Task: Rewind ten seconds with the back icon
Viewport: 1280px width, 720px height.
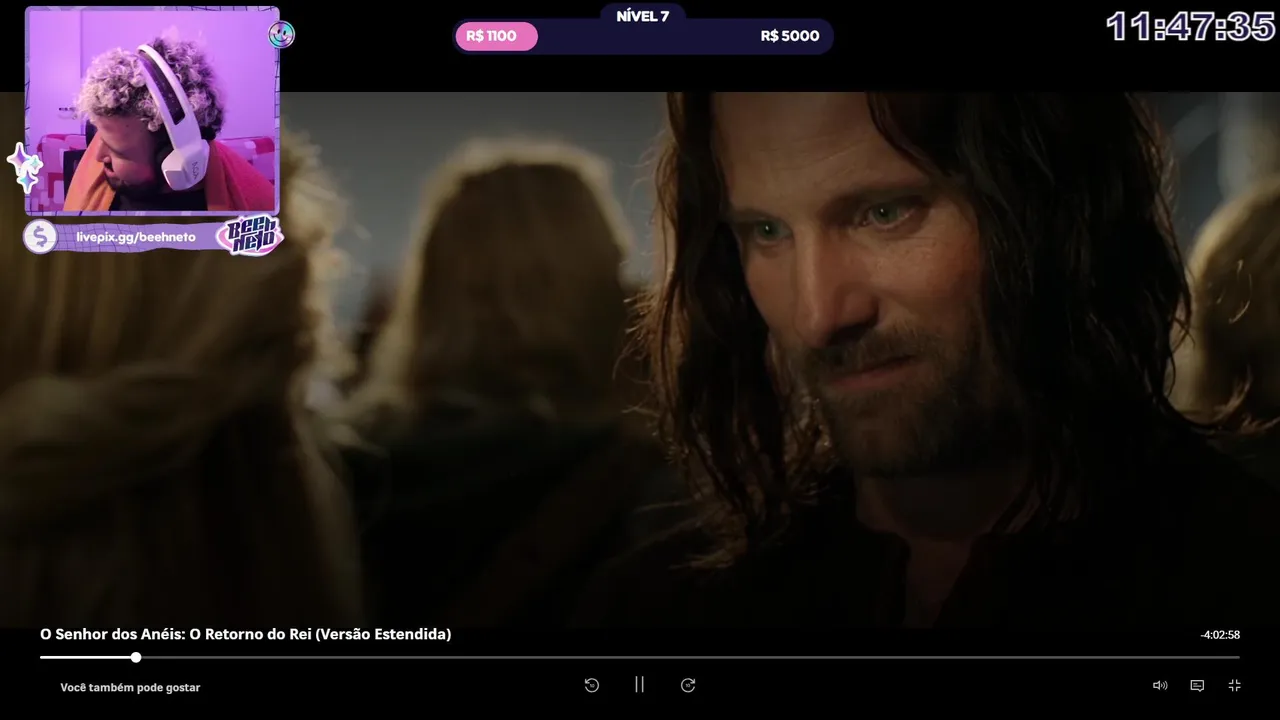Action: (x=591, y=685)
